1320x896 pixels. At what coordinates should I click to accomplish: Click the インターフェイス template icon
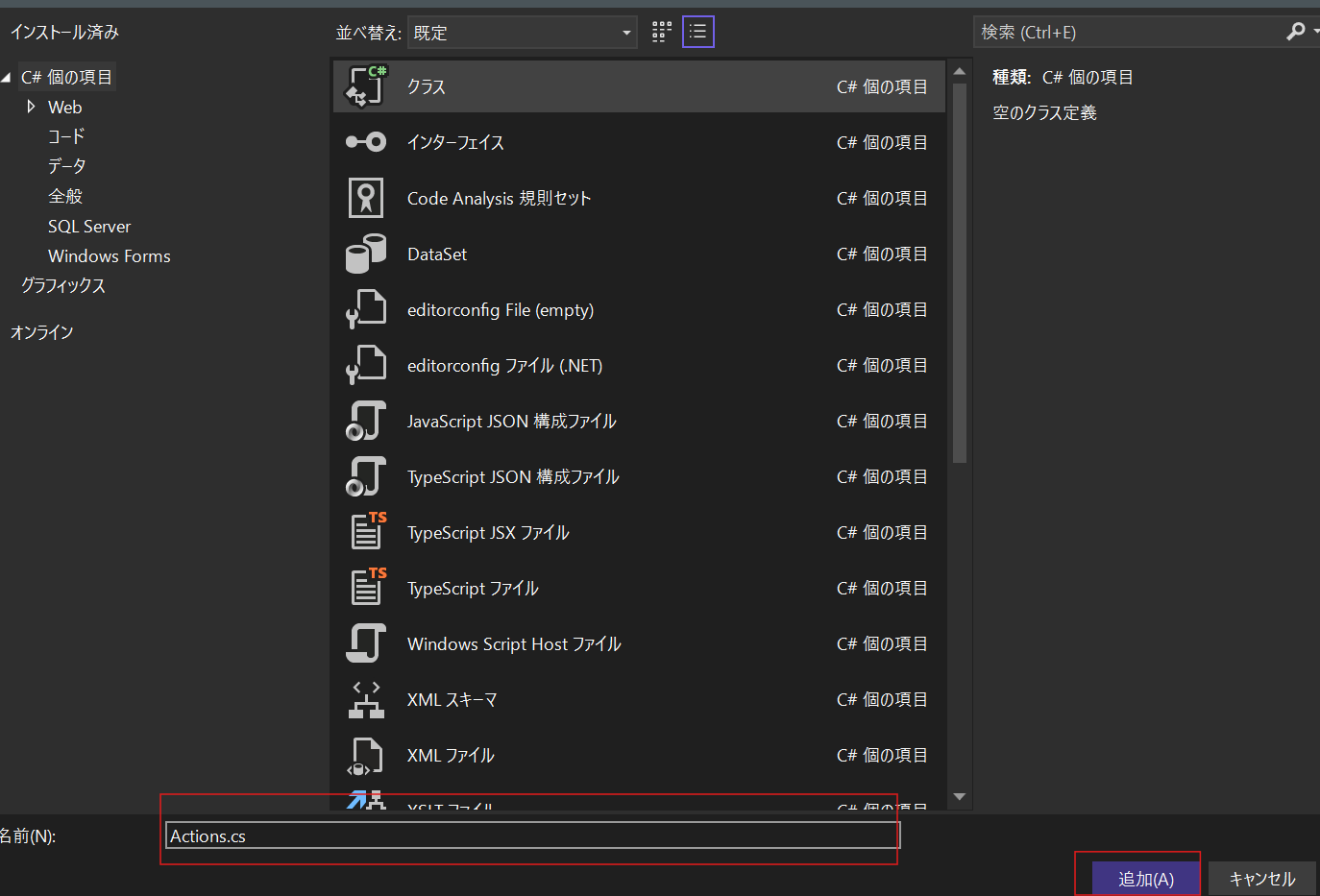pos(365,142)
